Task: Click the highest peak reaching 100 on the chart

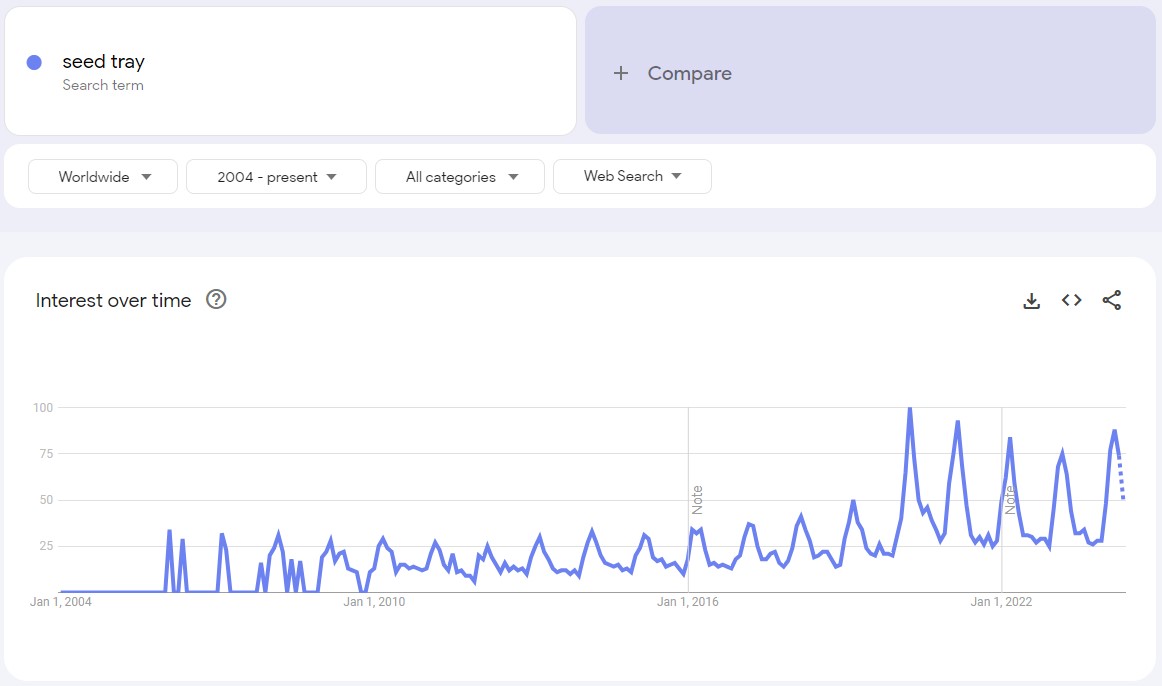Action: pyautogui.click(x=909, y=409)
